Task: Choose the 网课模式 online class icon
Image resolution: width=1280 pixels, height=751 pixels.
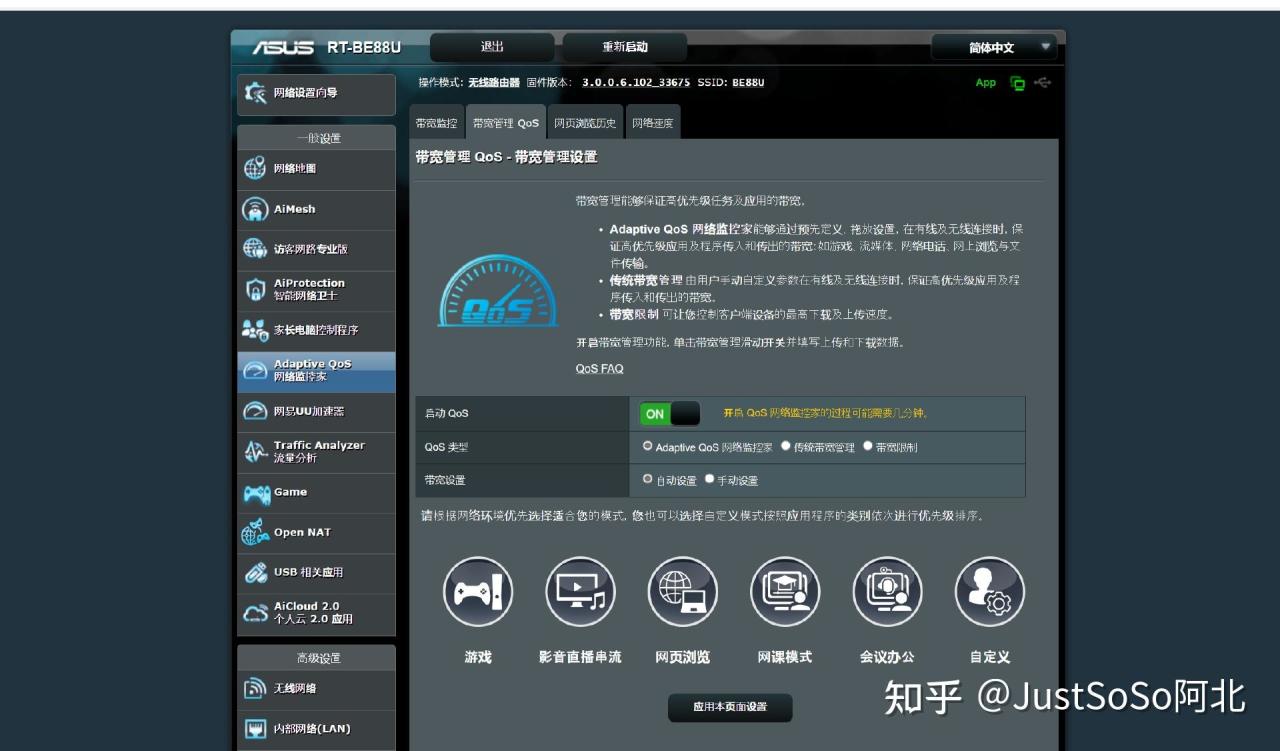Action: pos(785,592)
